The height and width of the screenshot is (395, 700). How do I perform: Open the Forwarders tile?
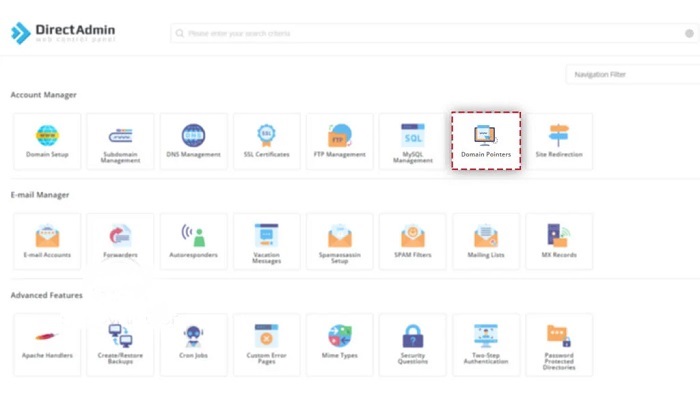pos(120,241)
